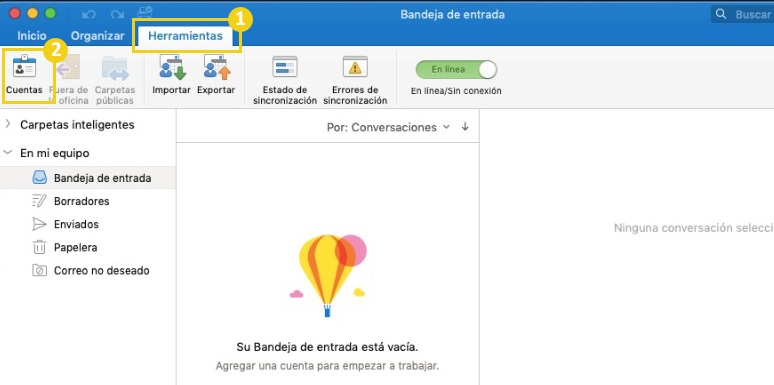Switch to the Inicio tab
774x385 pixels.
click(x=32, y=36)
